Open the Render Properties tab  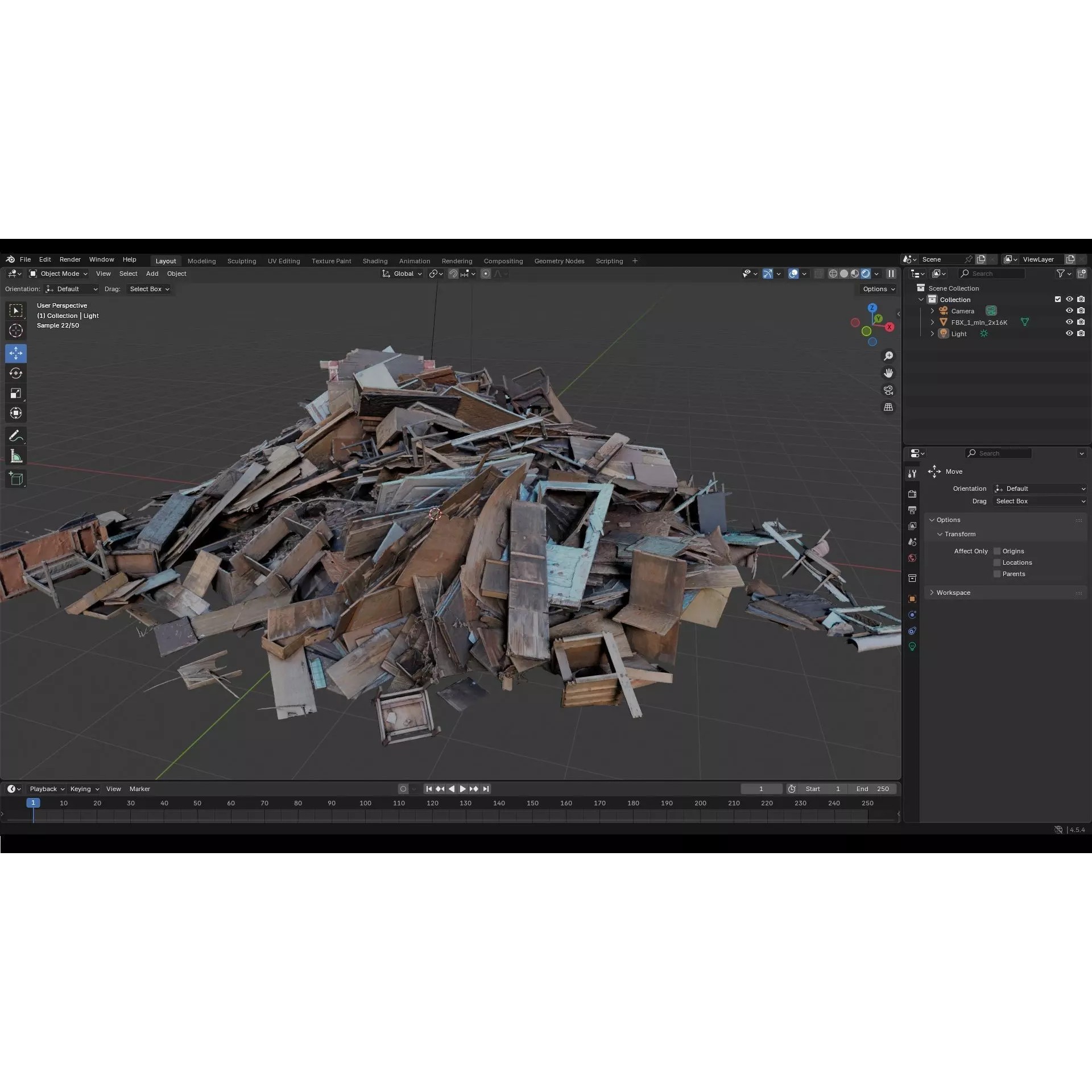click(912, 494)
